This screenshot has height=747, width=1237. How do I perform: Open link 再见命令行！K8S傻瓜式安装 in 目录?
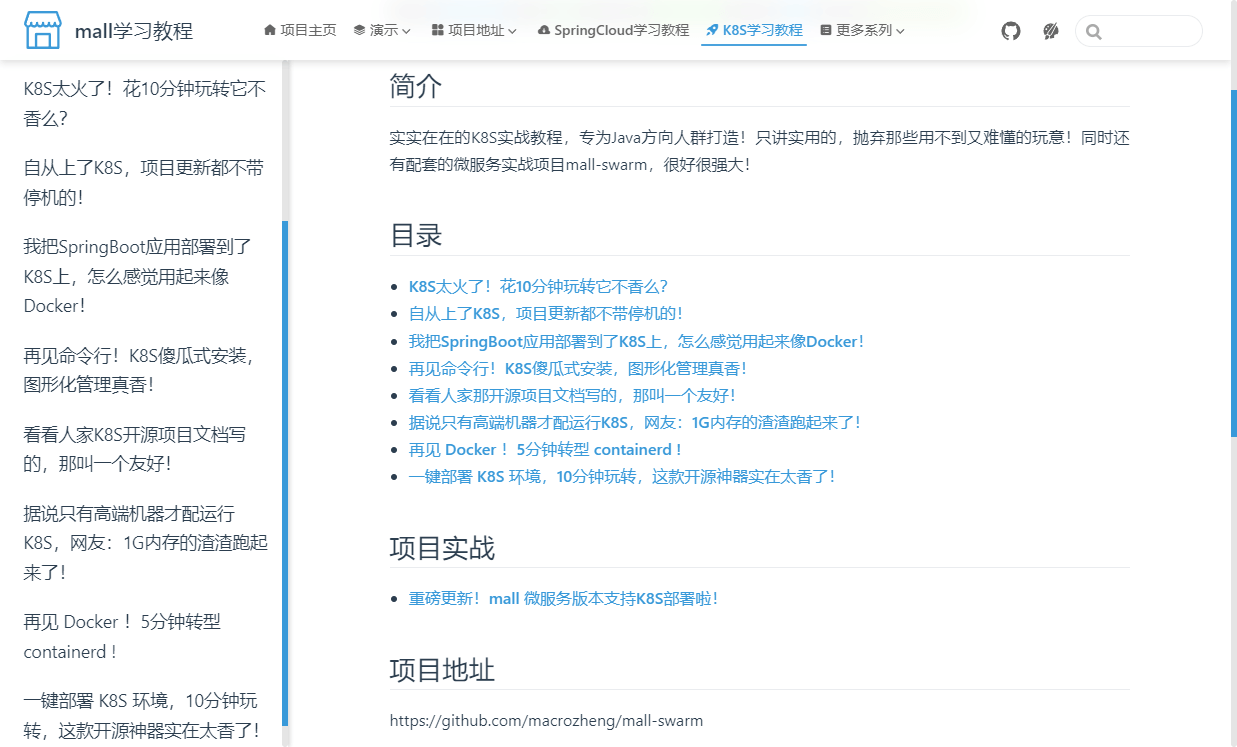point(578,368)
